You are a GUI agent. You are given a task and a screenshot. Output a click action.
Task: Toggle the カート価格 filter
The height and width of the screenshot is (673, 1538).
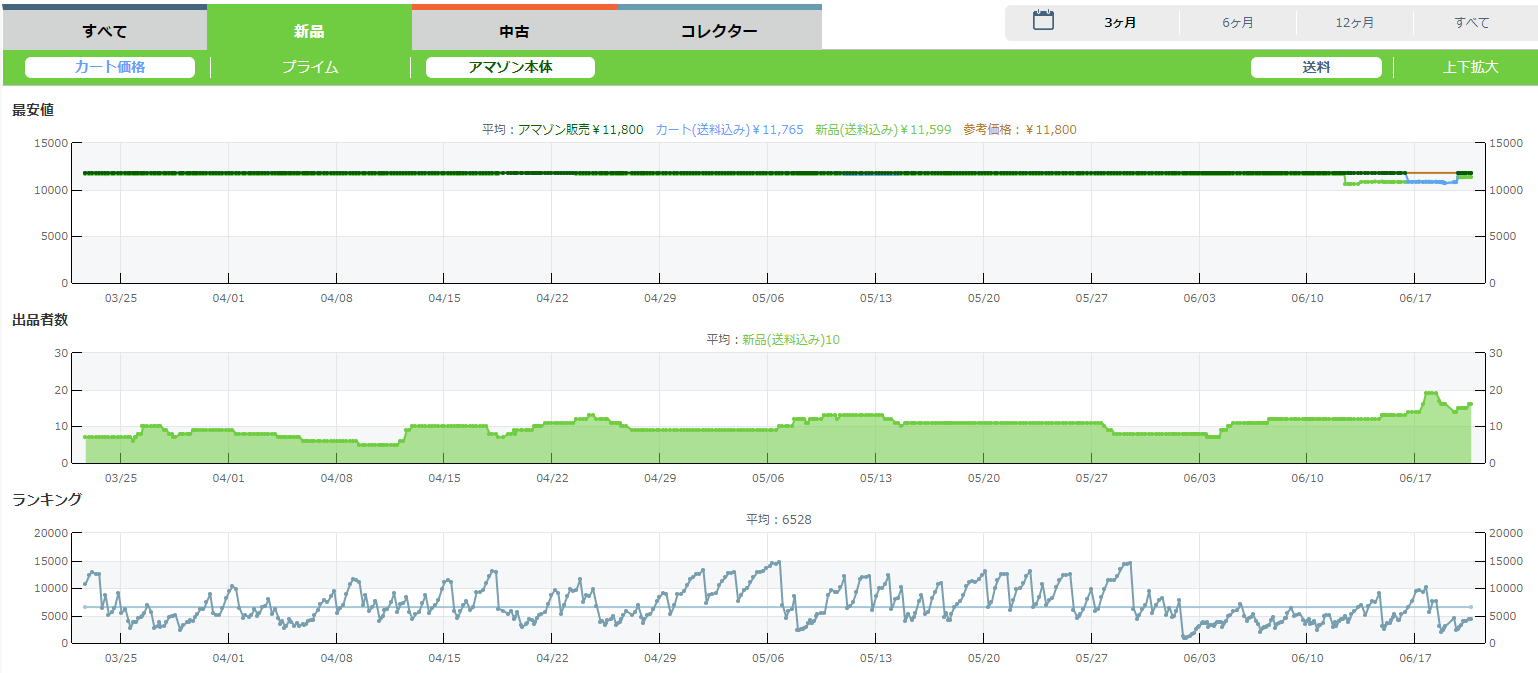[110, 67]
